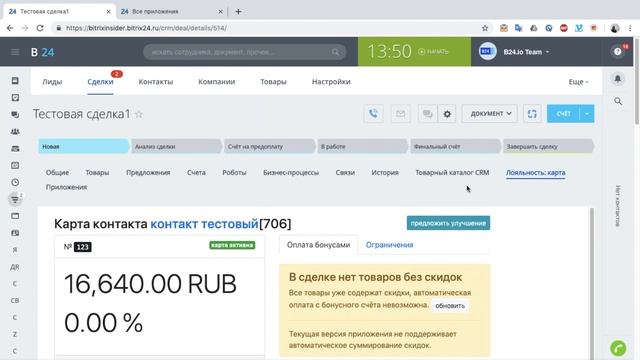Open left sidebar CRM funnel icon
The width and height of the screenshot is (640, 360).
coord(15,199)
